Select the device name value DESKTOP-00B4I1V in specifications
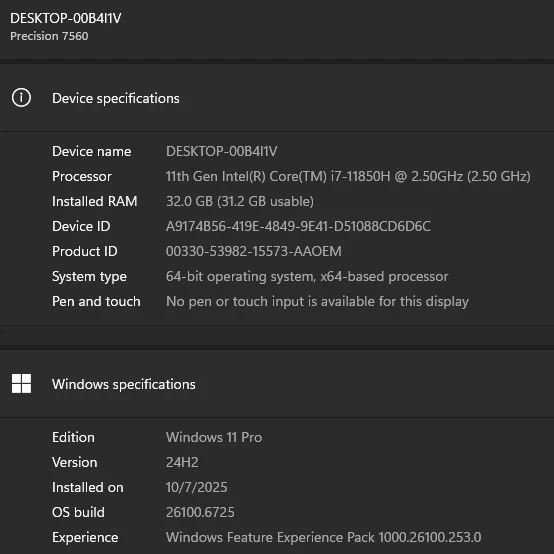 [222, 151]
